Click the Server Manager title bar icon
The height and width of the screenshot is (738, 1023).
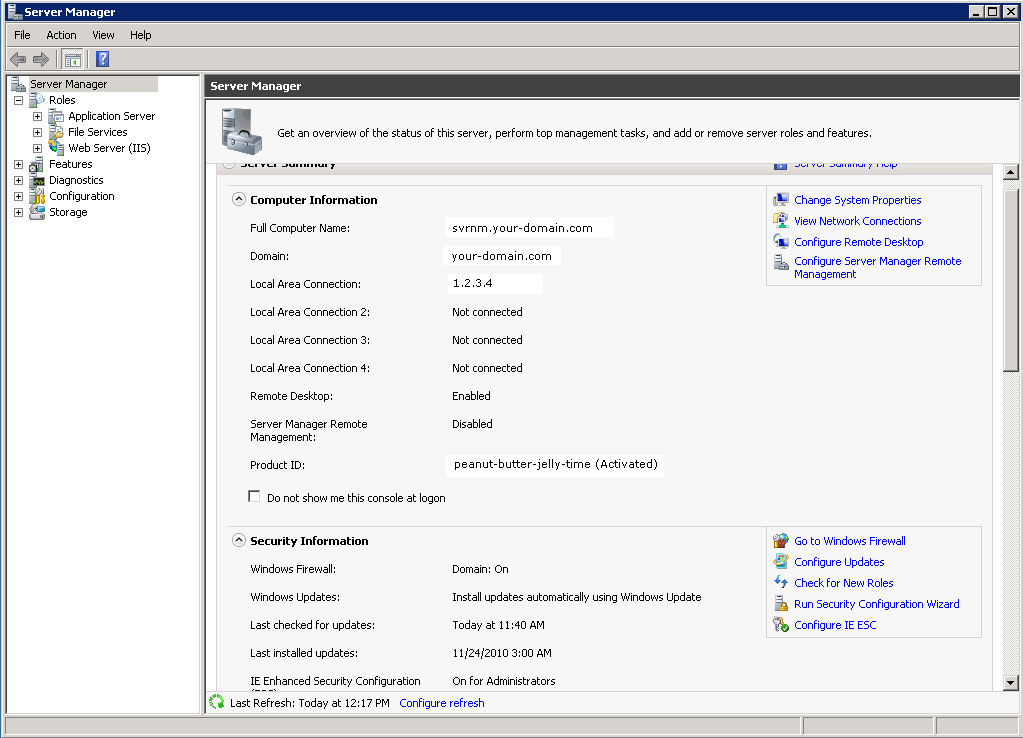(x=14, y=11)
